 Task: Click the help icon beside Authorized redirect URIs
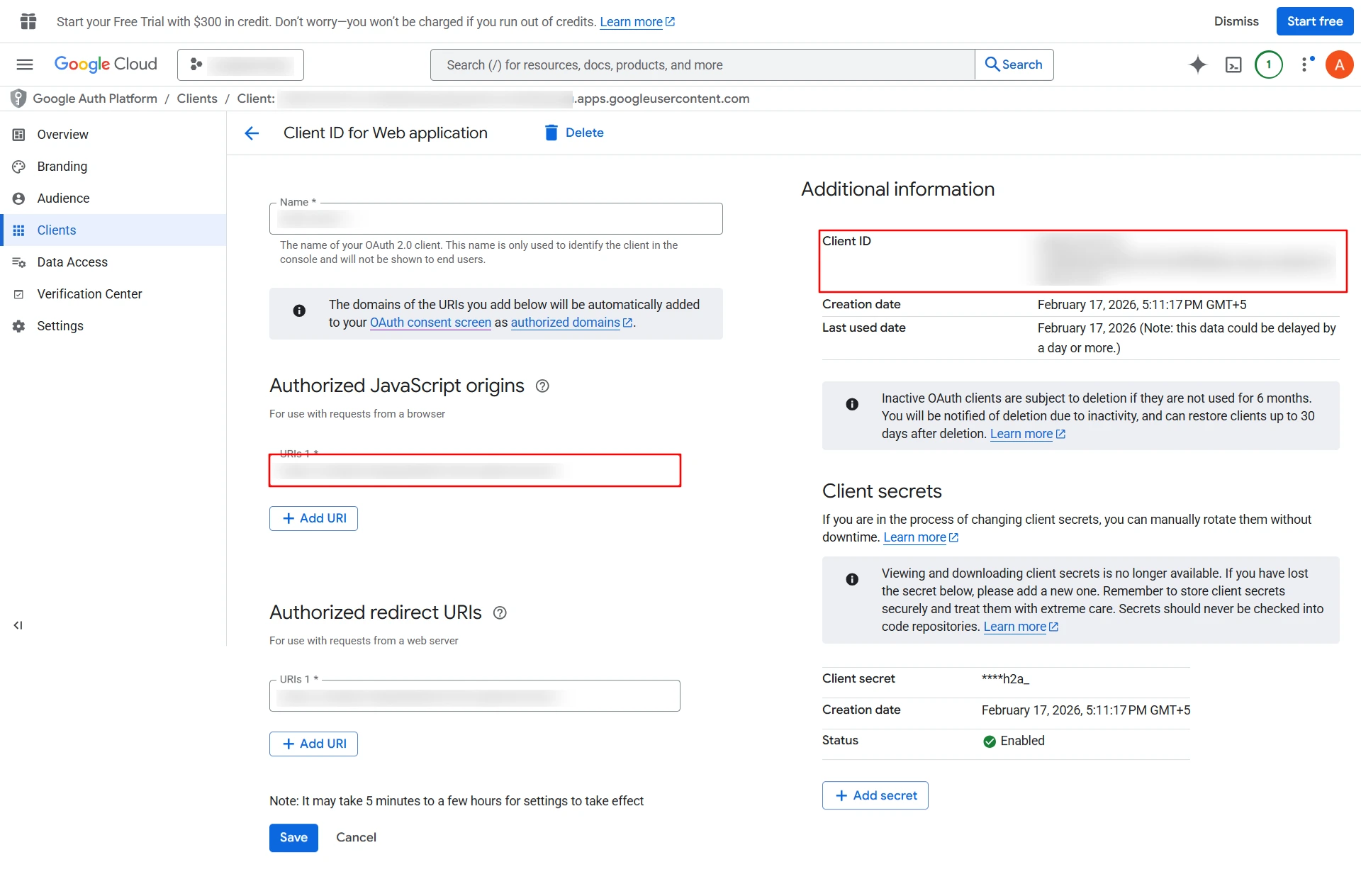click(x=499, y=612)
